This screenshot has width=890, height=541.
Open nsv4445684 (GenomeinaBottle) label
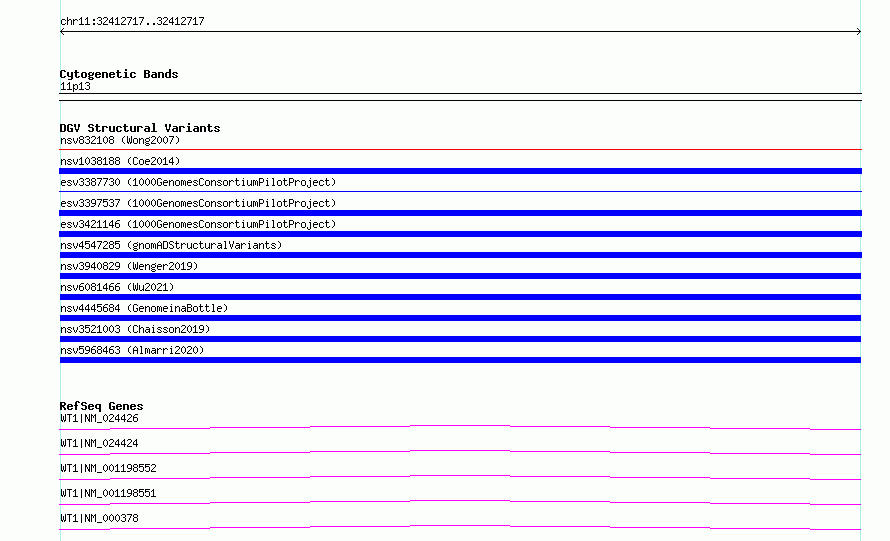[x=144, y=308]
